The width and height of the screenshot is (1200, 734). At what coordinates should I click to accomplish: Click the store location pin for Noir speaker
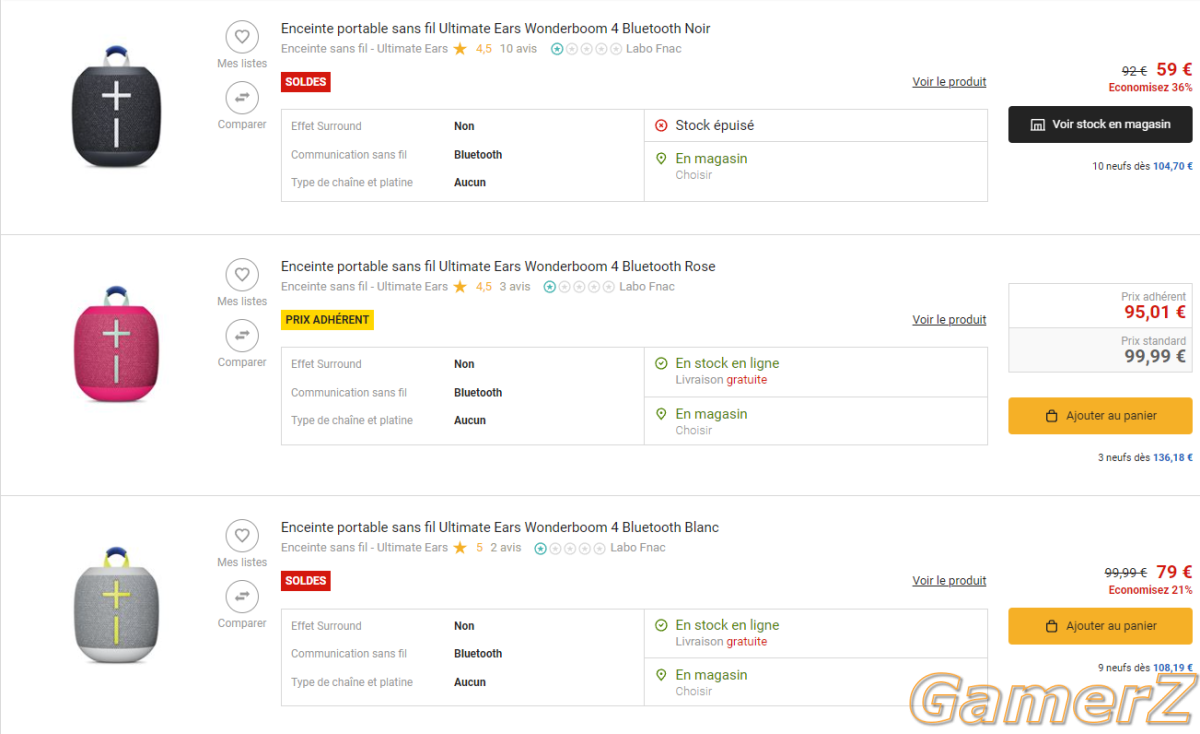pos(661,158)
